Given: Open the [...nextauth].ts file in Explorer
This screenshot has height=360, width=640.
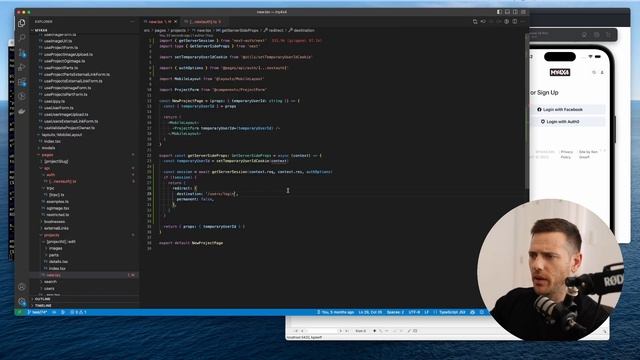Looking at the screenshot, I should [62, 181].
